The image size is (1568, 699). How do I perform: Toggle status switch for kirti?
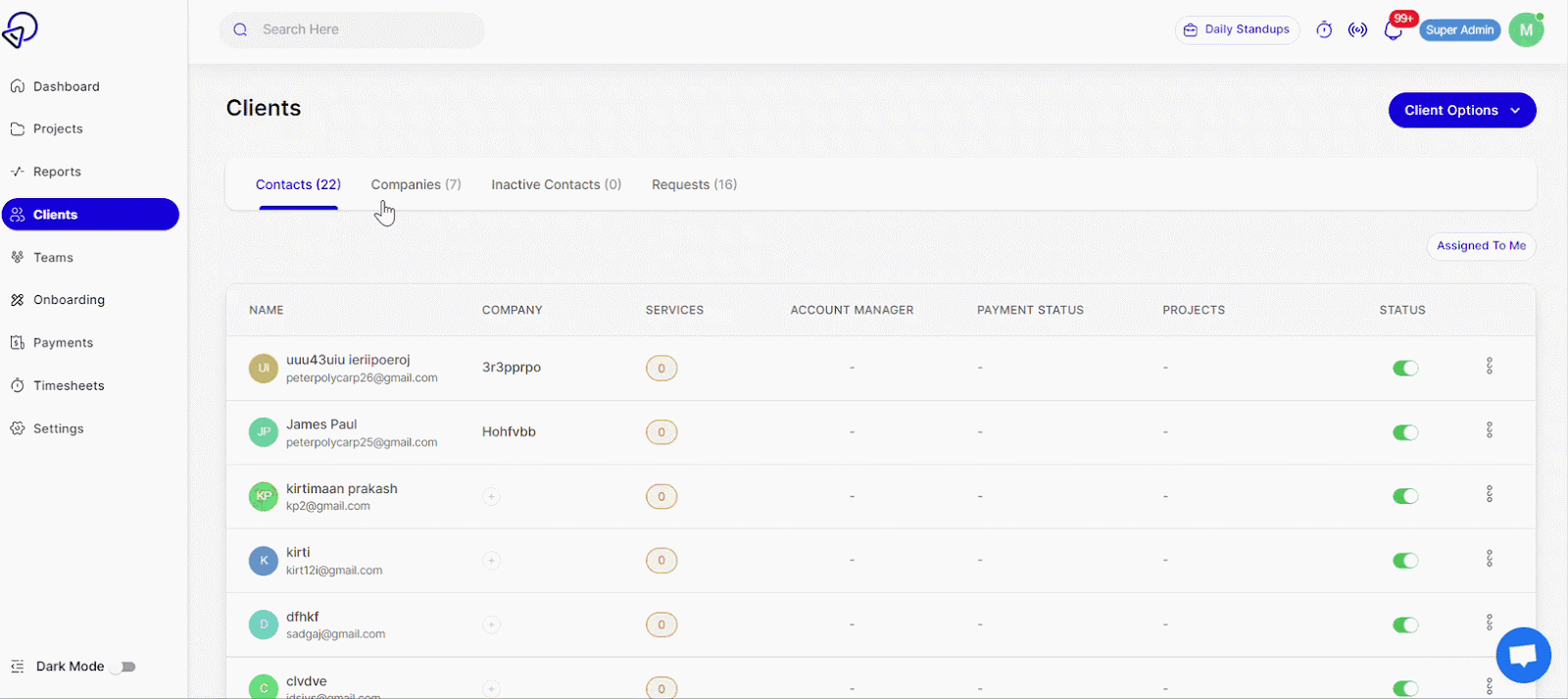[x=1405, y=561]
